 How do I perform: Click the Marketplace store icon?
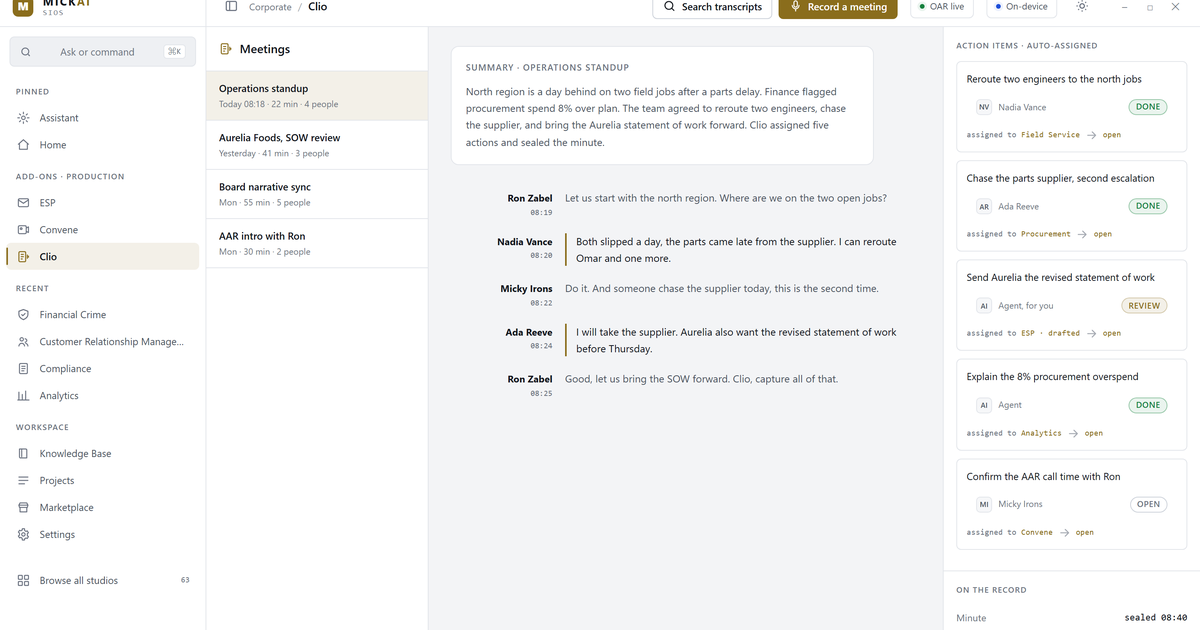tap(23, 508)
